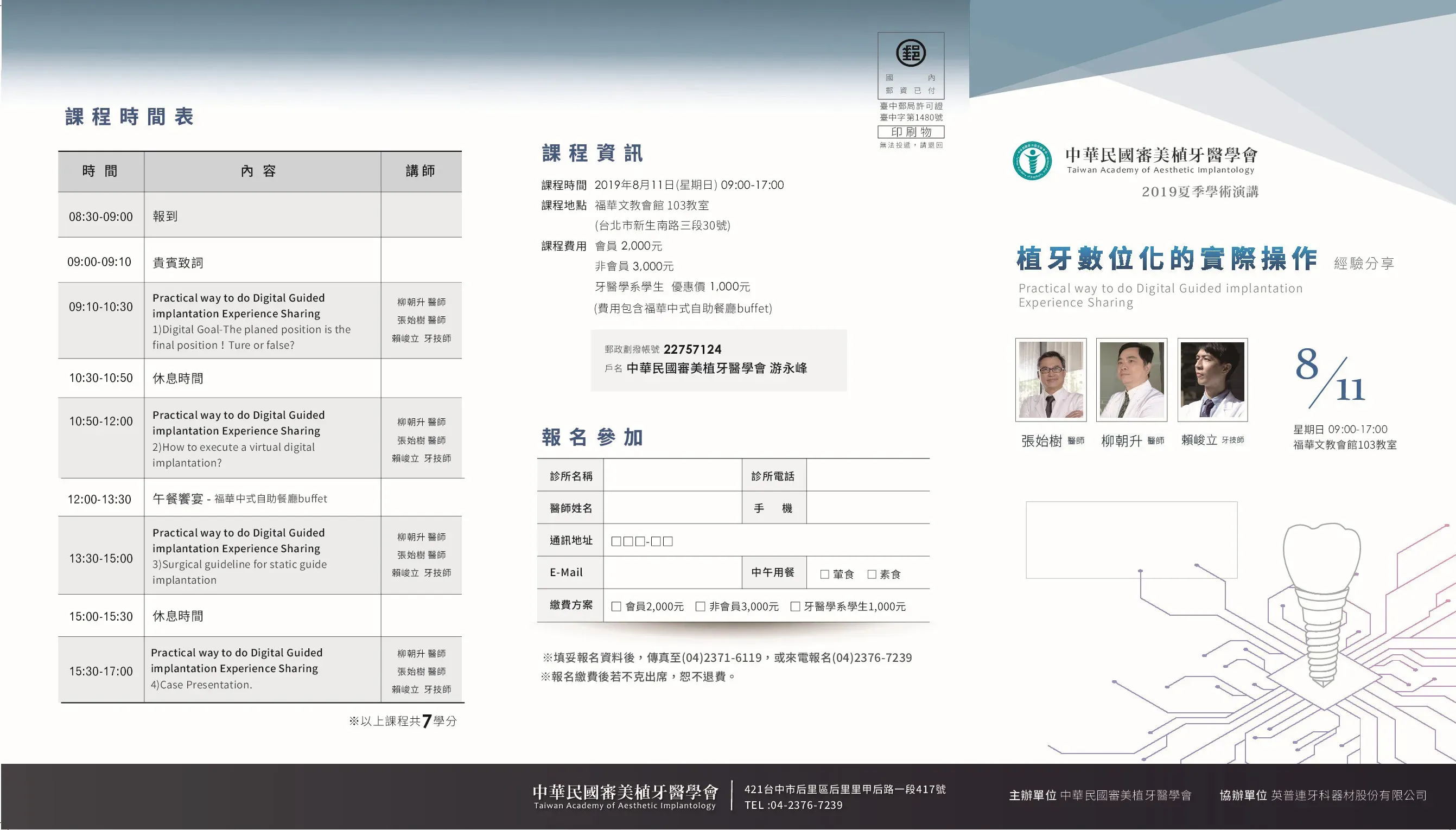Select 張始樹 doctor portrait photo

pyautogui.click(x=1051, y=380)
